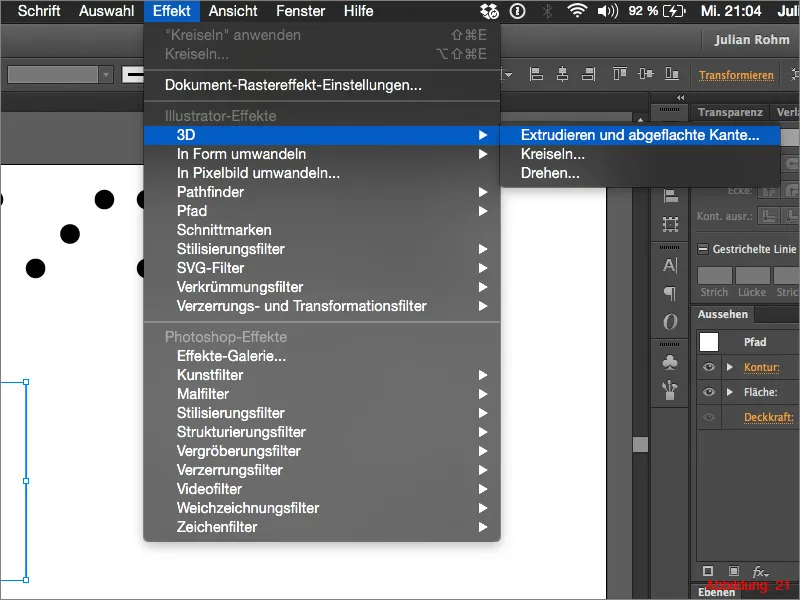Image resolution: width=800 pixels, height=600 pixels.
Task: Open the Schrift menu
Action: [x=39, y=11]
